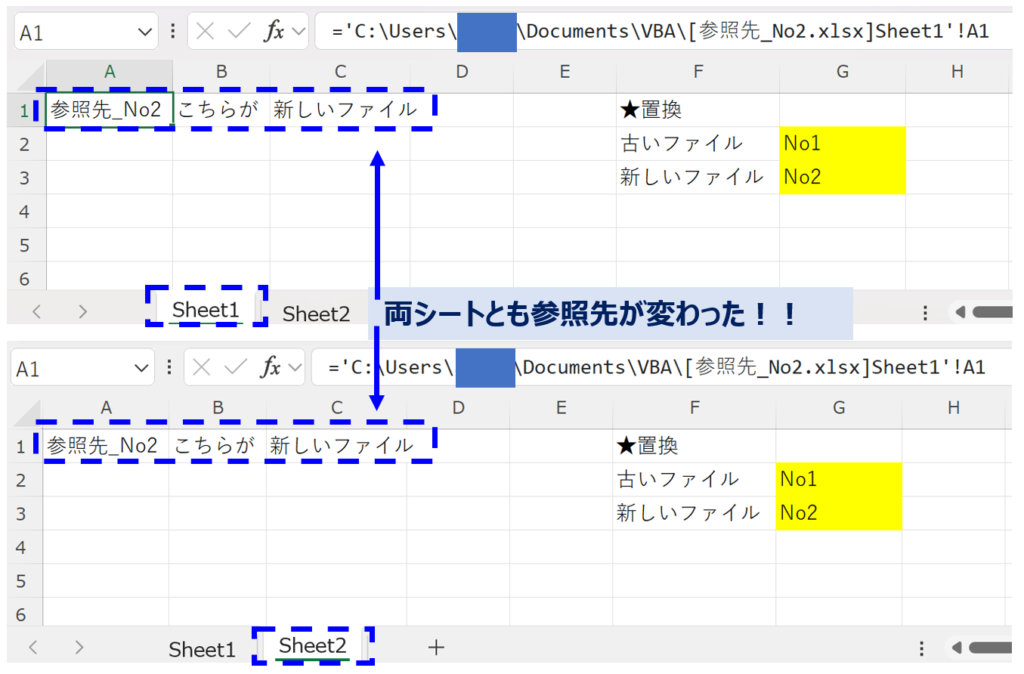Expand upper formula bar fx dropdown arrow

299,31
